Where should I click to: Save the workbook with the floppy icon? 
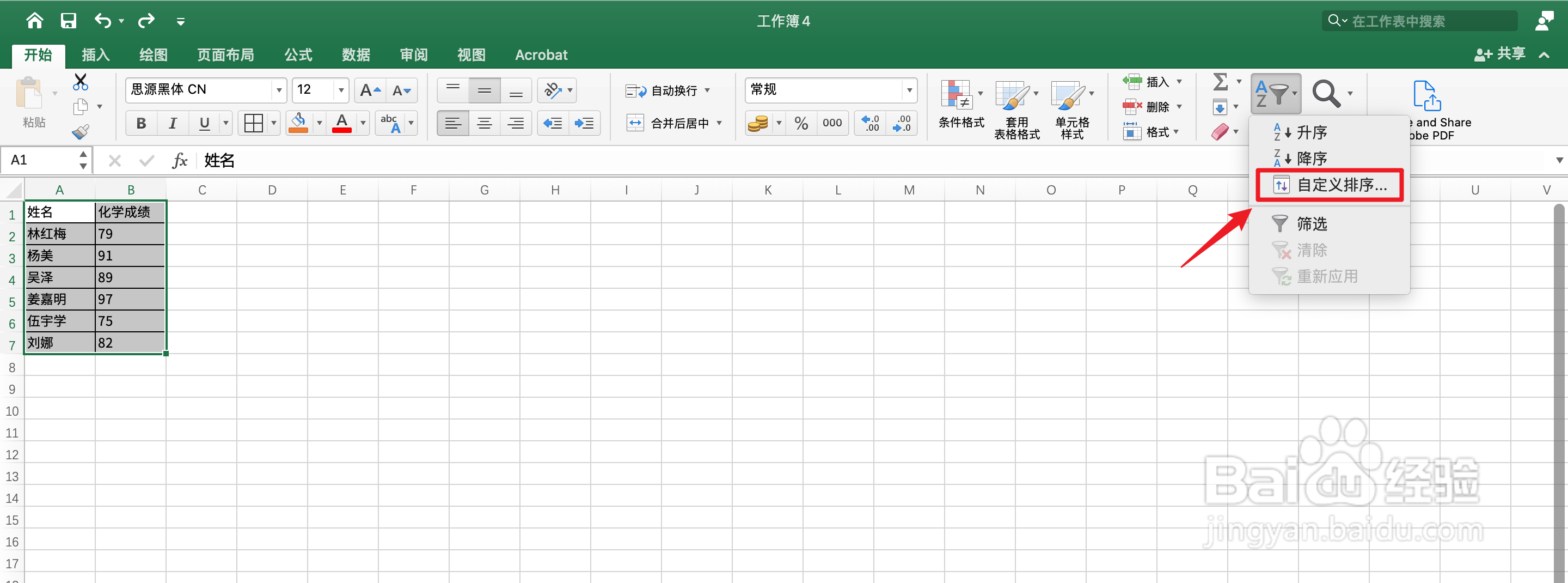coord(68,21)
